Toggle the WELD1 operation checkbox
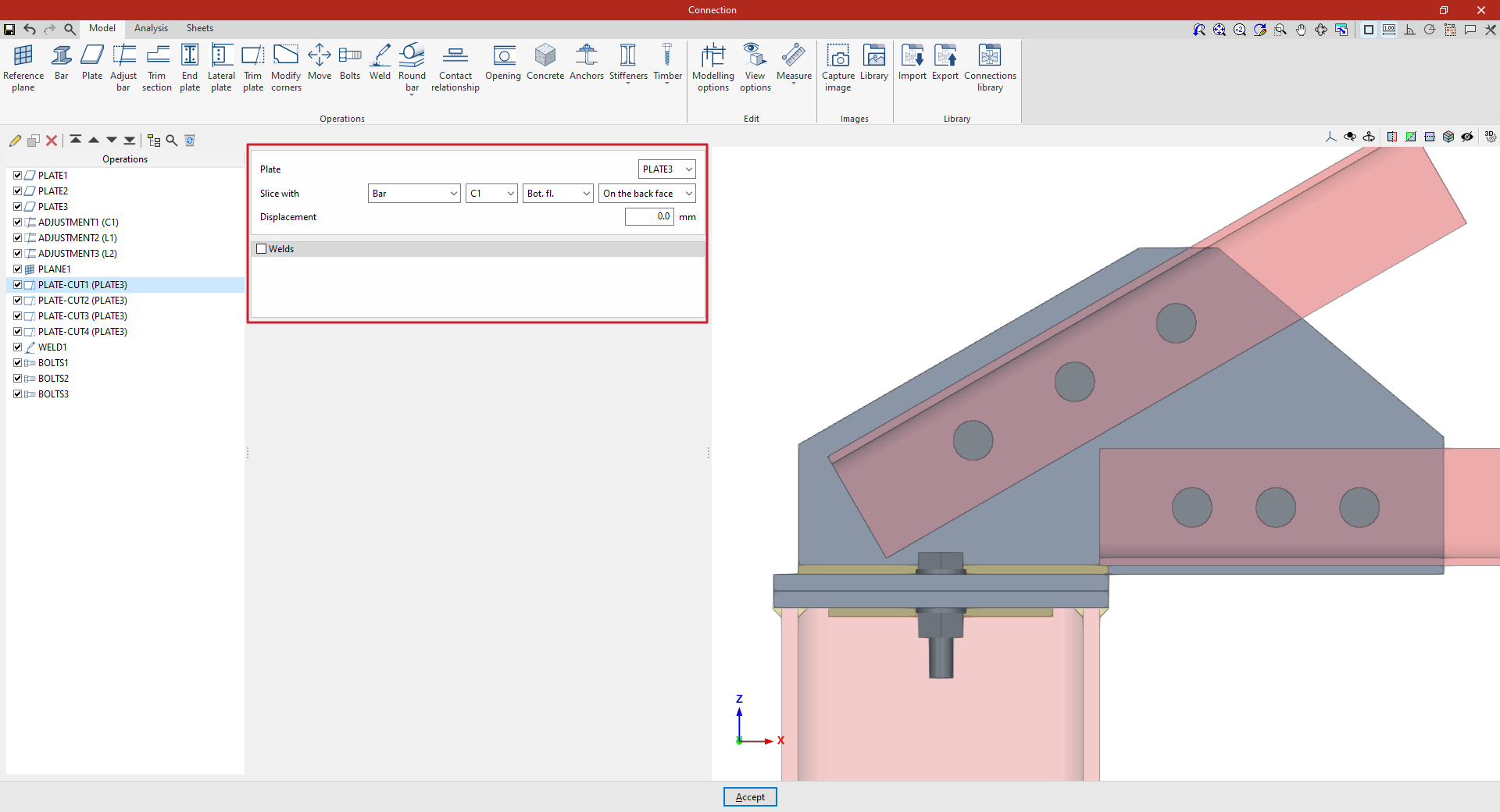The image size is (1500, 812). 17,347
